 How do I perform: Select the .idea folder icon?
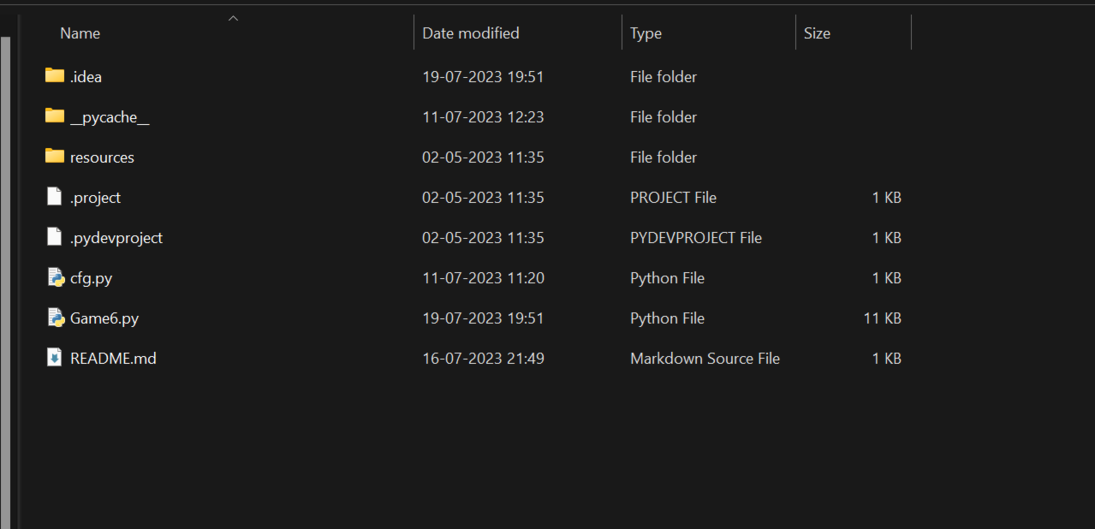[x=54, y=75]
